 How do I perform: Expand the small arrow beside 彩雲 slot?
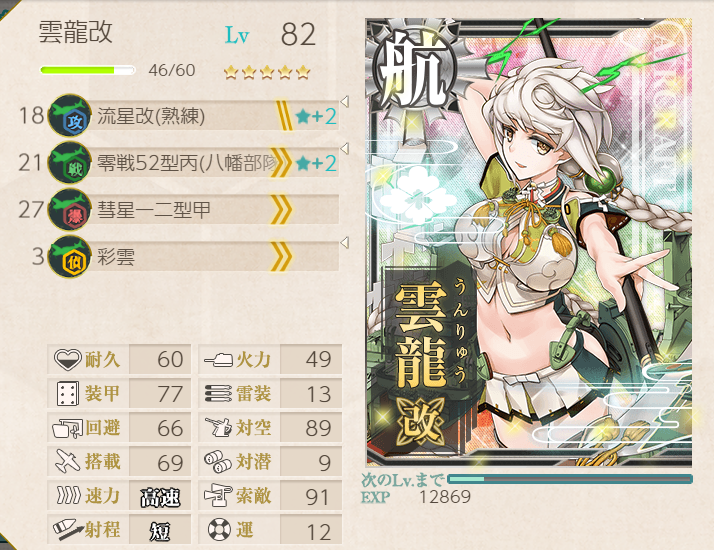[x=345, y=242]
